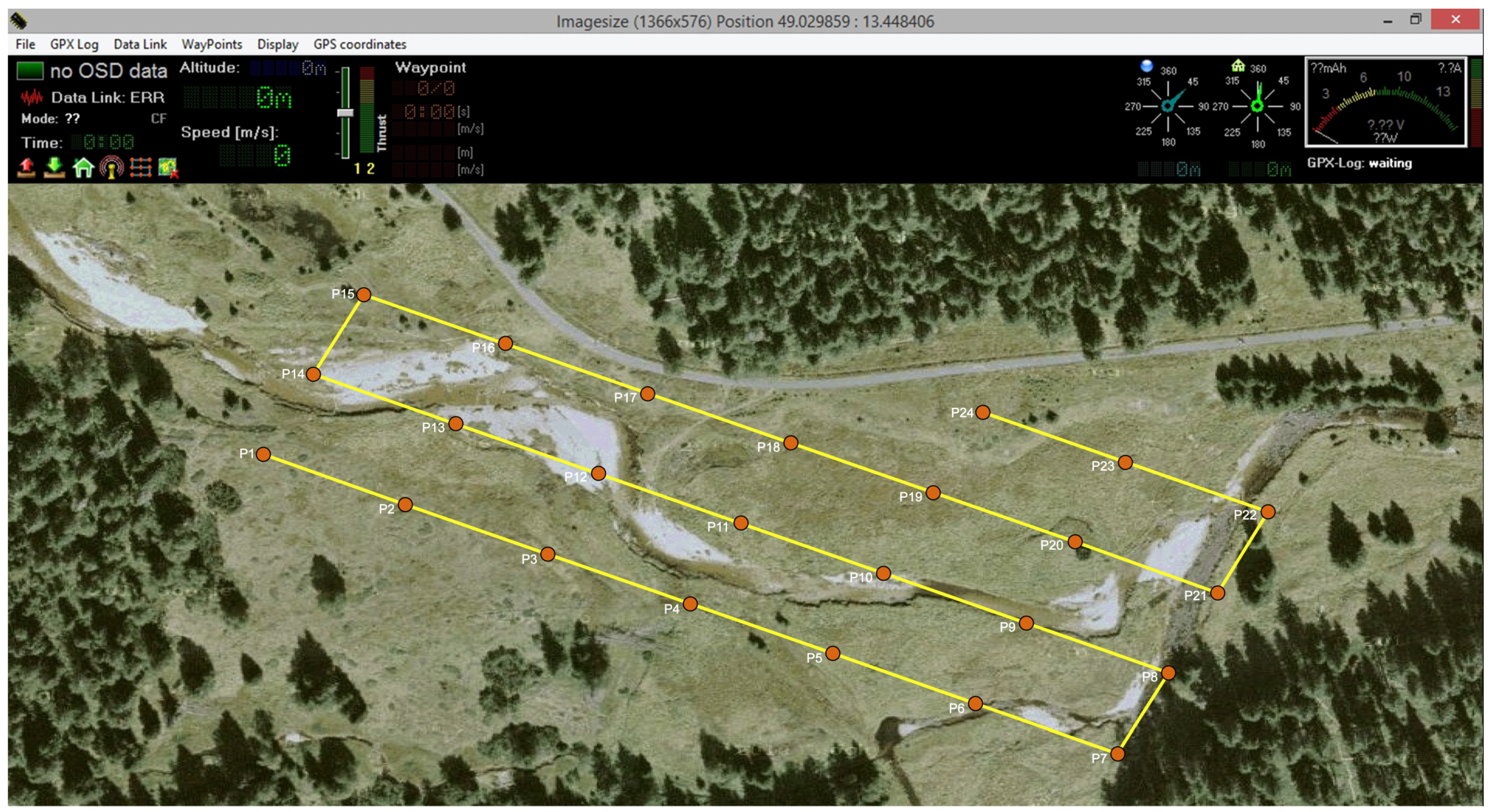Open the GPX Log menu
The image size is (1488, 812).
point(74,44)
